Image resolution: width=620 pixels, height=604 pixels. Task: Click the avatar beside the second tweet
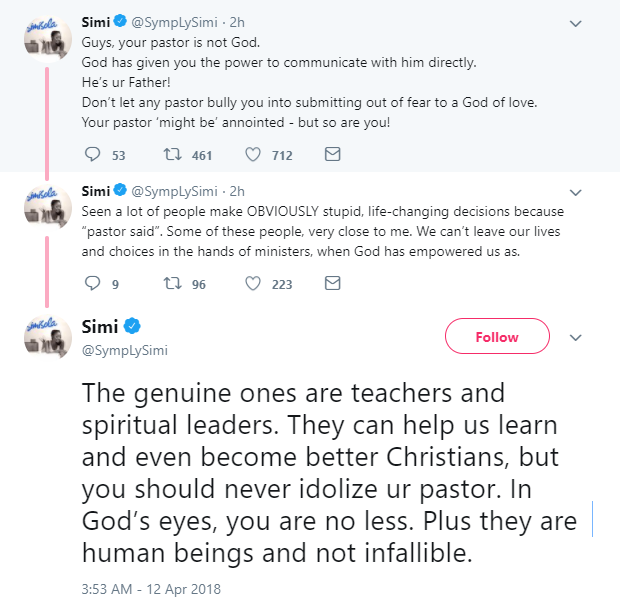coord(46,208)
